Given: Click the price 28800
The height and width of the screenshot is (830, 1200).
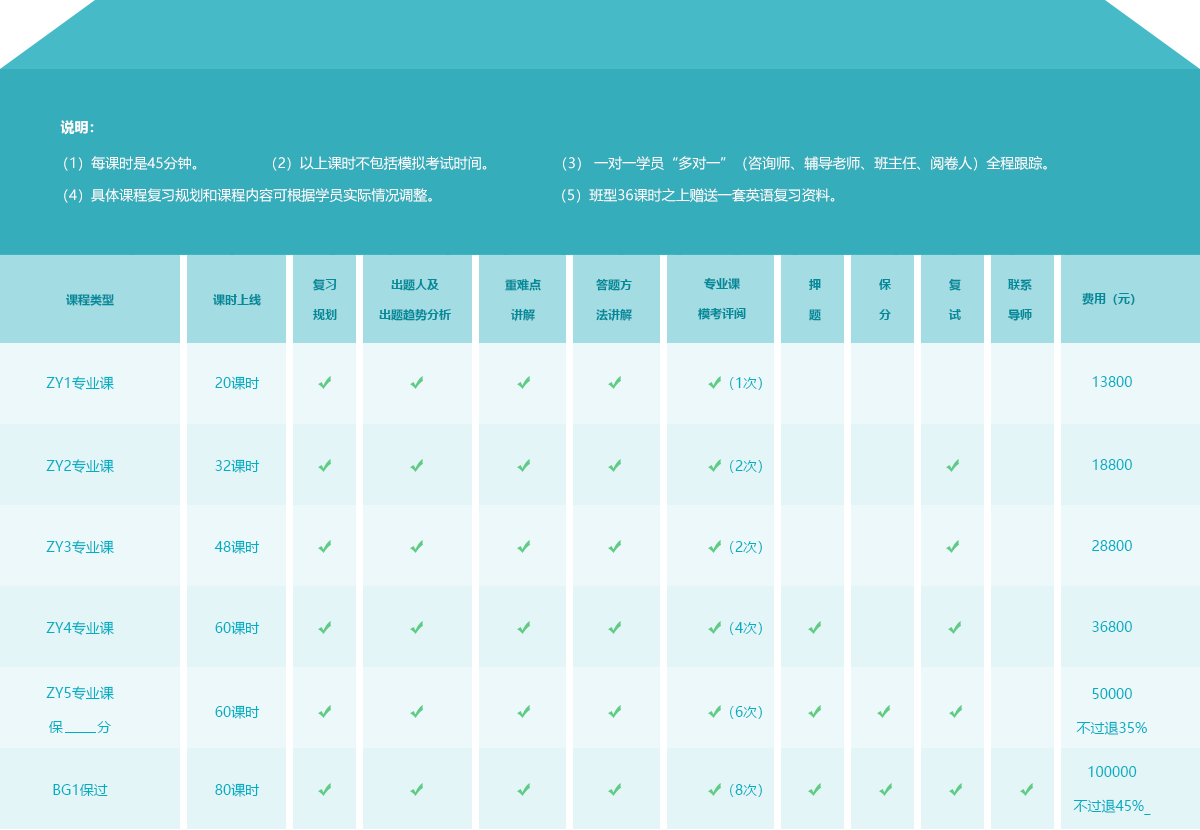Looking at the screenshot, I should 1112,546.
